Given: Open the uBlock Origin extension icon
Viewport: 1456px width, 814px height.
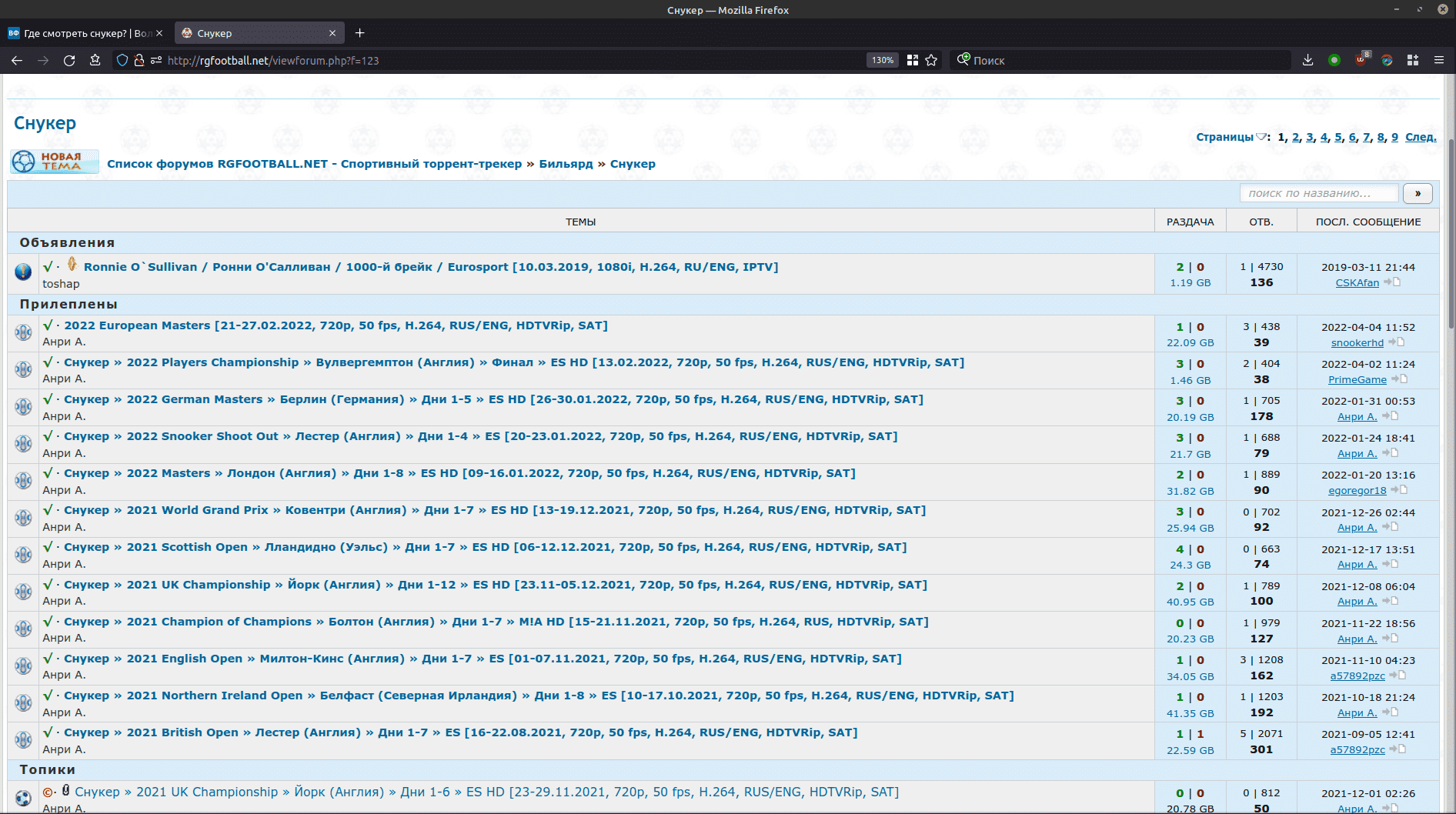Looking at the screenshot, I should 1361,60.
